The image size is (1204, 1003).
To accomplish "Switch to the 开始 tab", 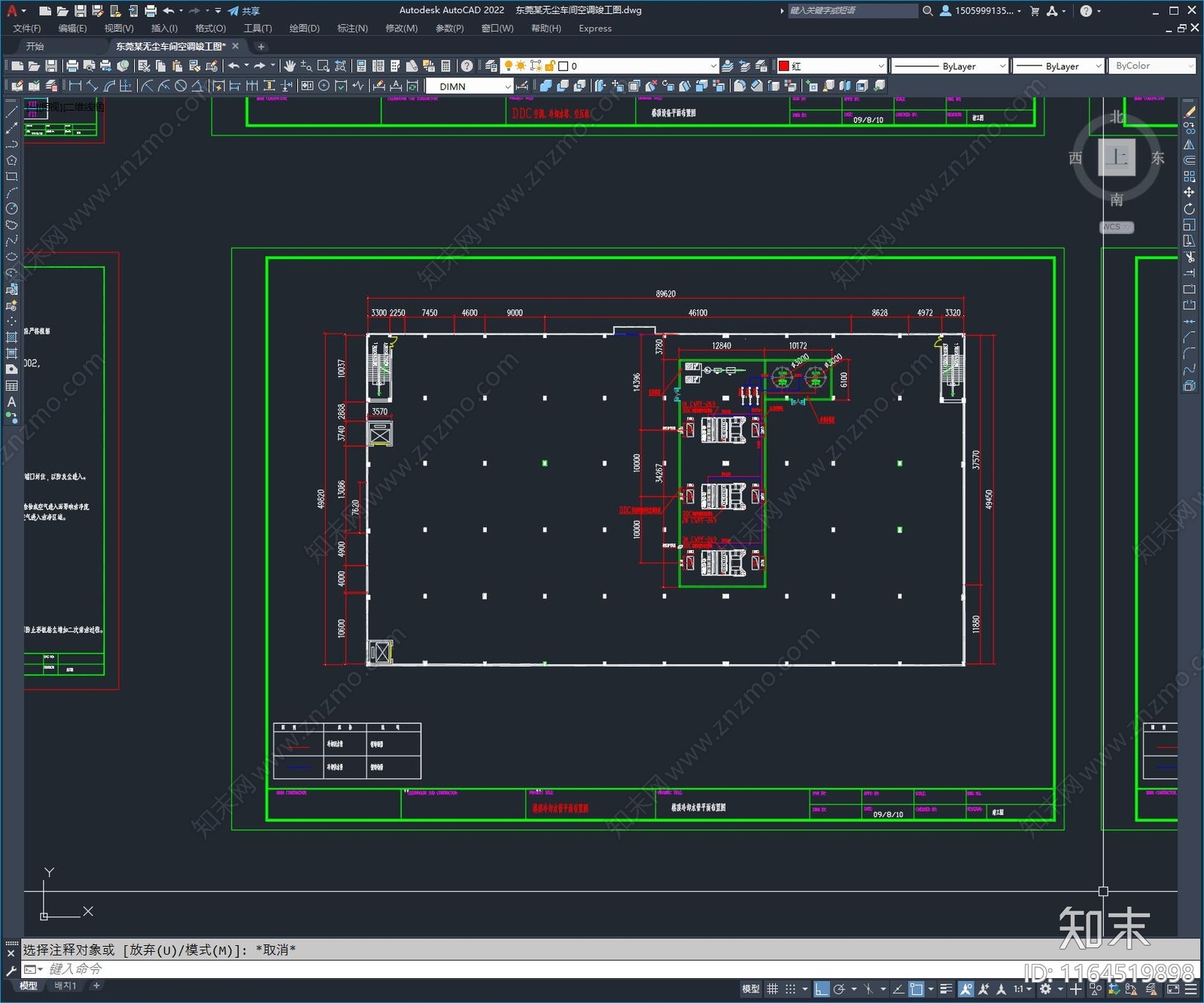I will point(35,47).
